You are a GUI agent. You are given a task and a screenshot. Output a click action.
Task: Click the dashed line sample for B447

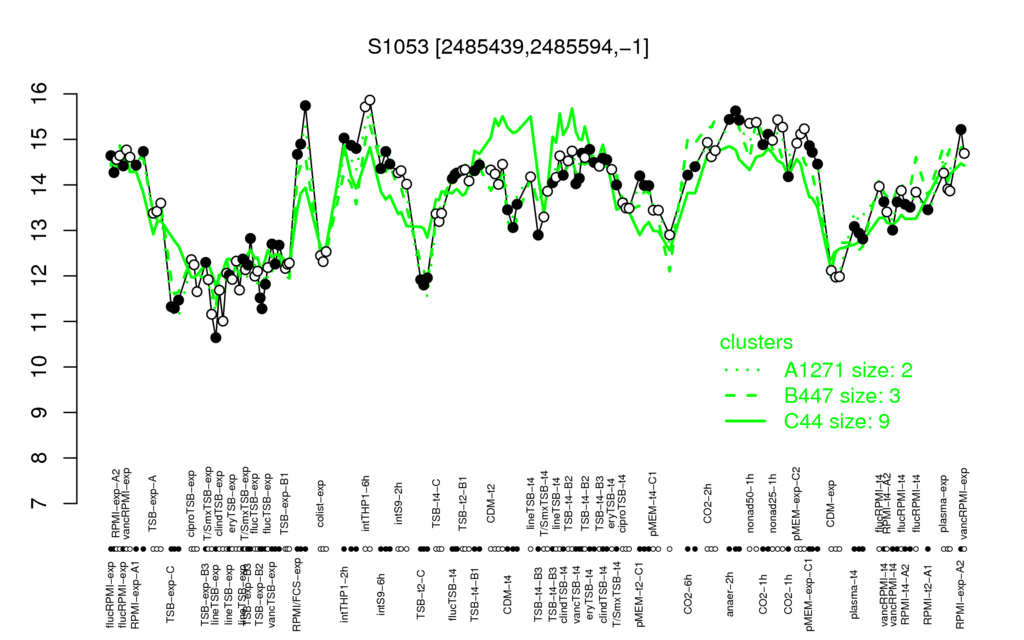[744, 396]
